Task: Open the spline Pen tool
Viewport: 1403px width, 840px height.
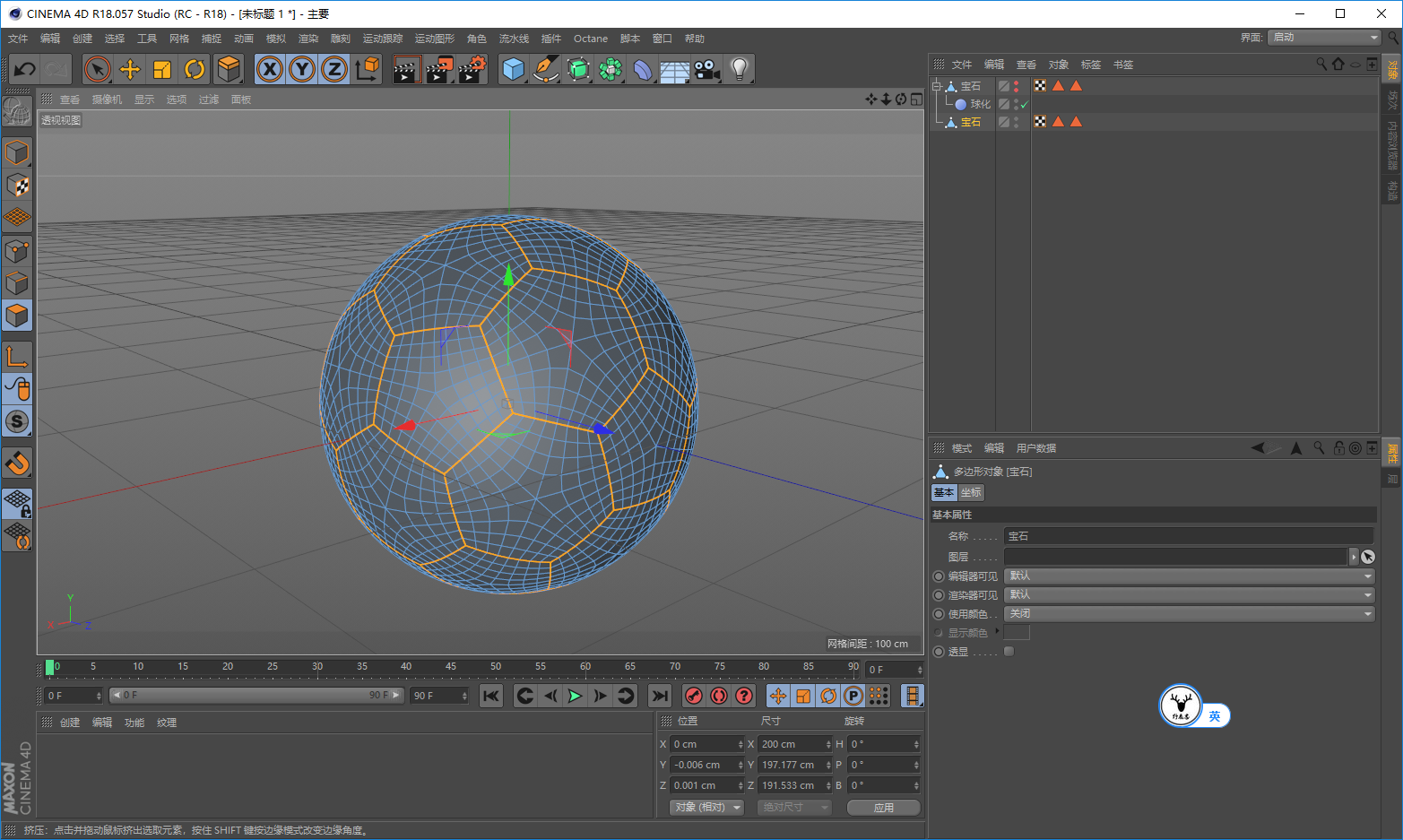Action: click(x=545, y=69)
